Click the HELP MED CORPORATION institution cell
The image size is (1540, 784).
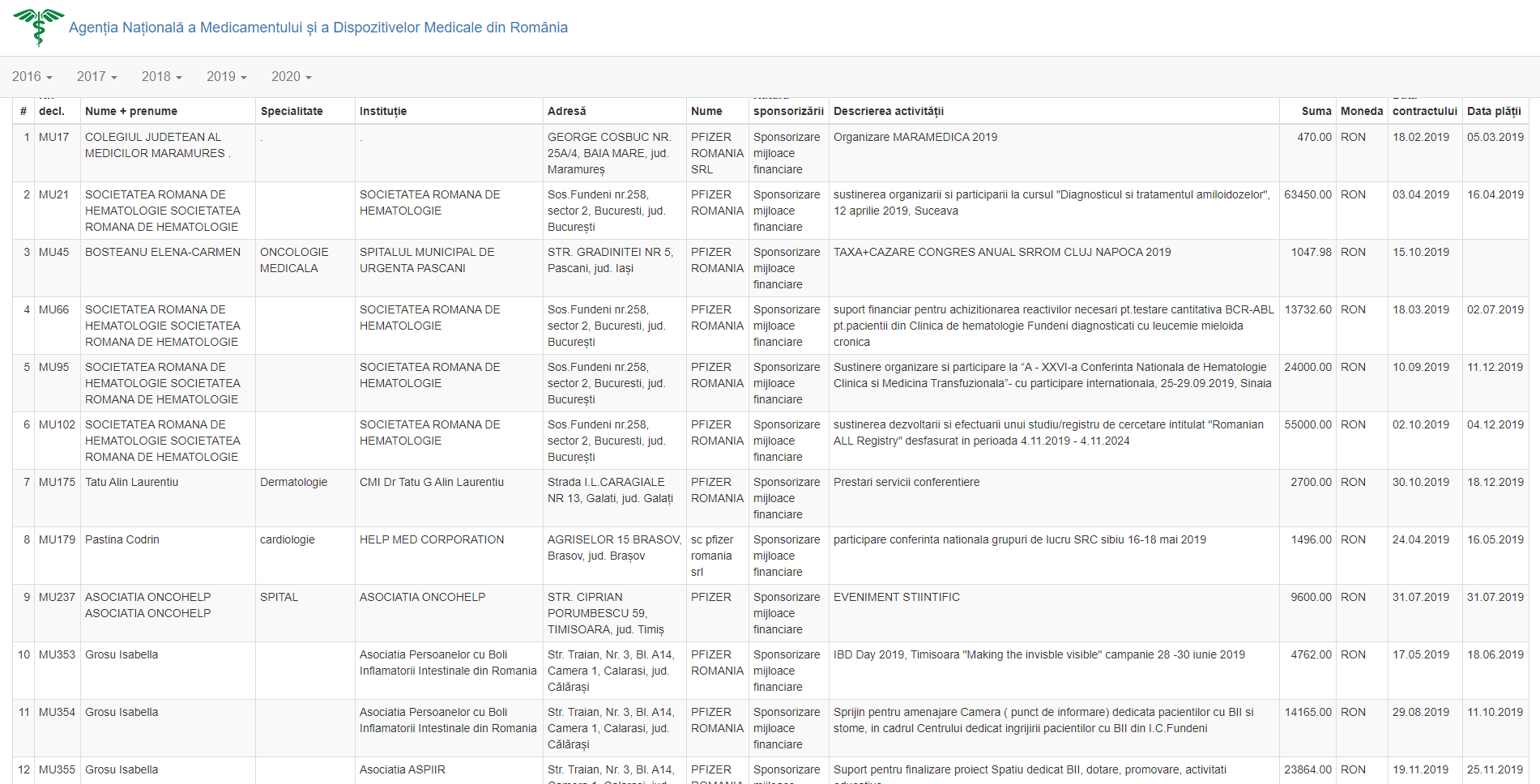pyautogui.click(x=432, y=539)
